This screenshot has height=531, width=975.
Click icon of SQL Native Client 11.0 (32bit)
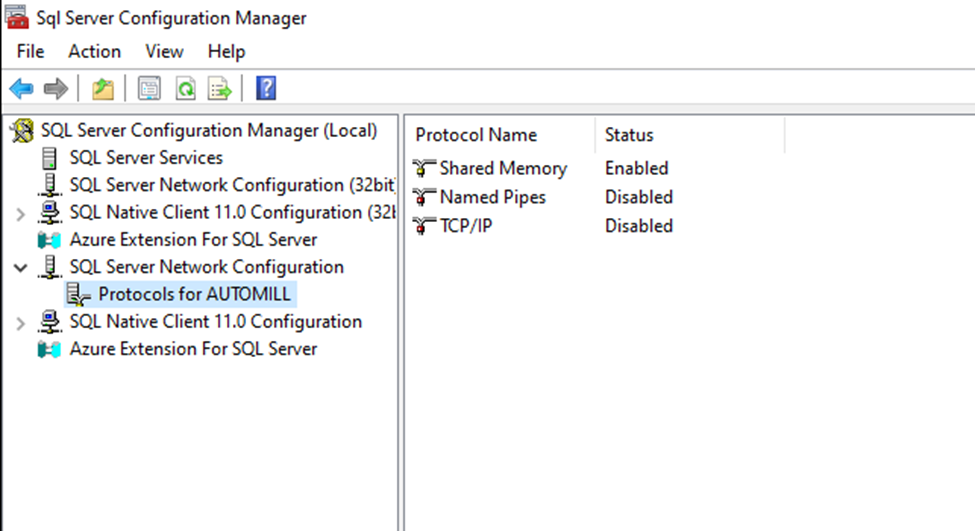[50, 213]
